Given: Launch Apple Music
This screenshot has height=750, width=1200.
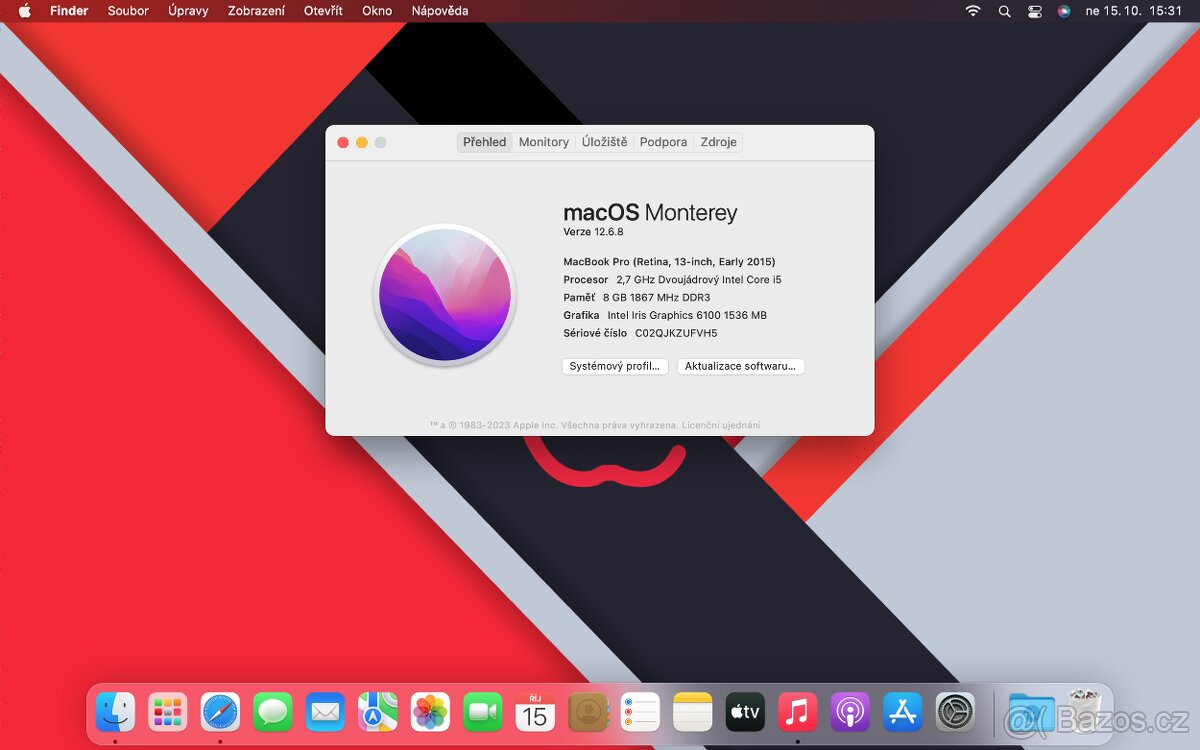Looking at the screenshot, I should pyautogui.click(x=797, y=712).
